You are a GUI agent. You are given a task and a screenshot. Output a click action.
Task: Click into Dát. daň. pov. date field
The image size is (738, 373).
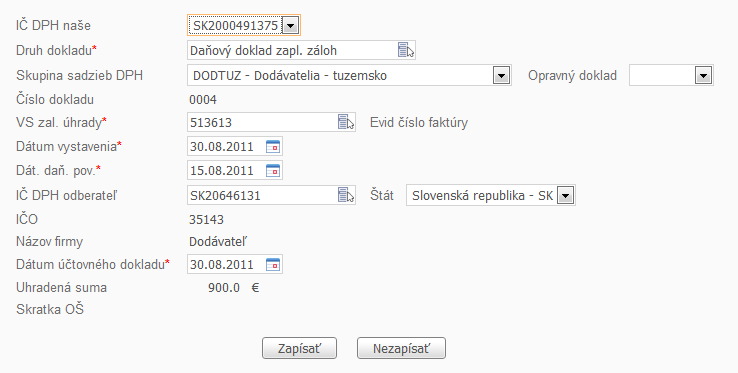226,170
